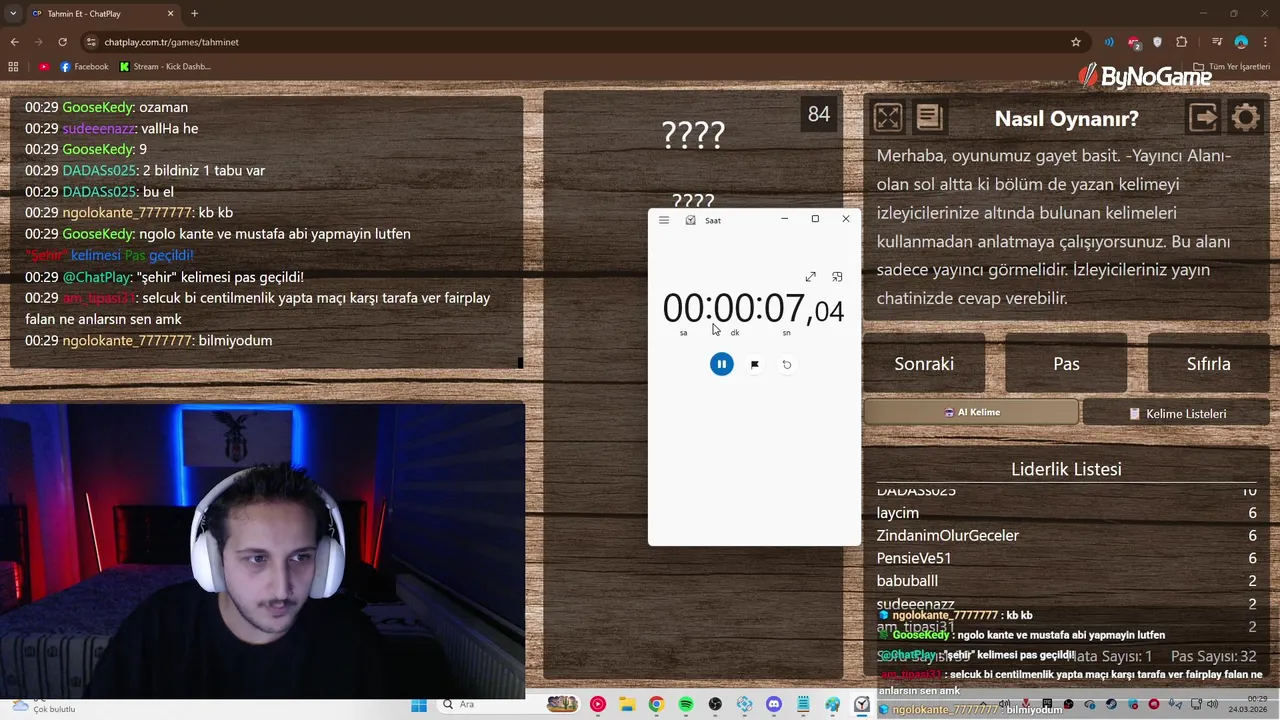View site information icon in address bar
This screenshot has height=720, width=1280.
[x=91, y=42]
